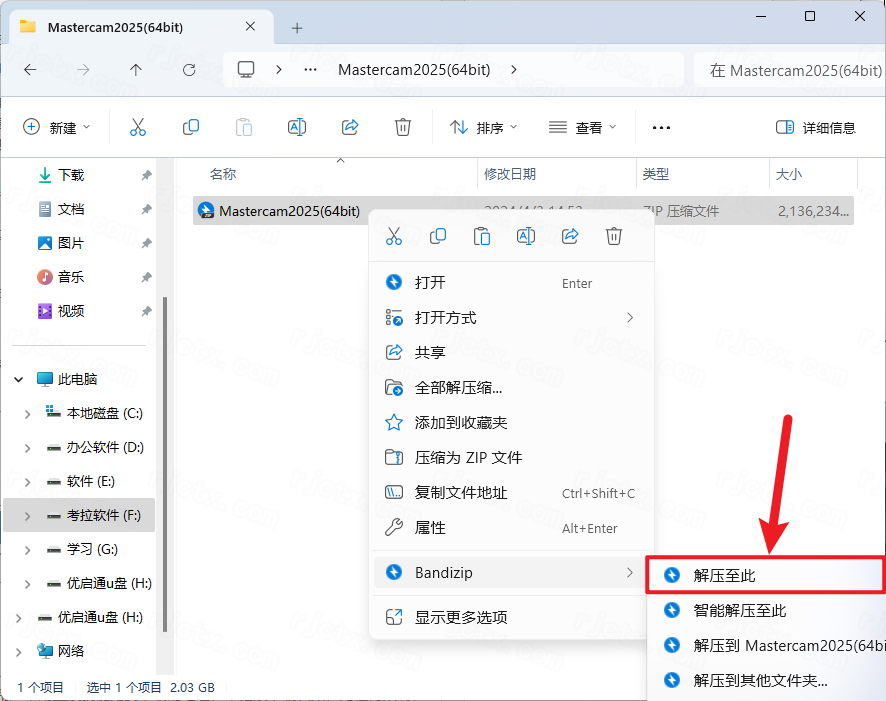
Task: Click the Rename icon in the context menu
Action: (525, 236)
